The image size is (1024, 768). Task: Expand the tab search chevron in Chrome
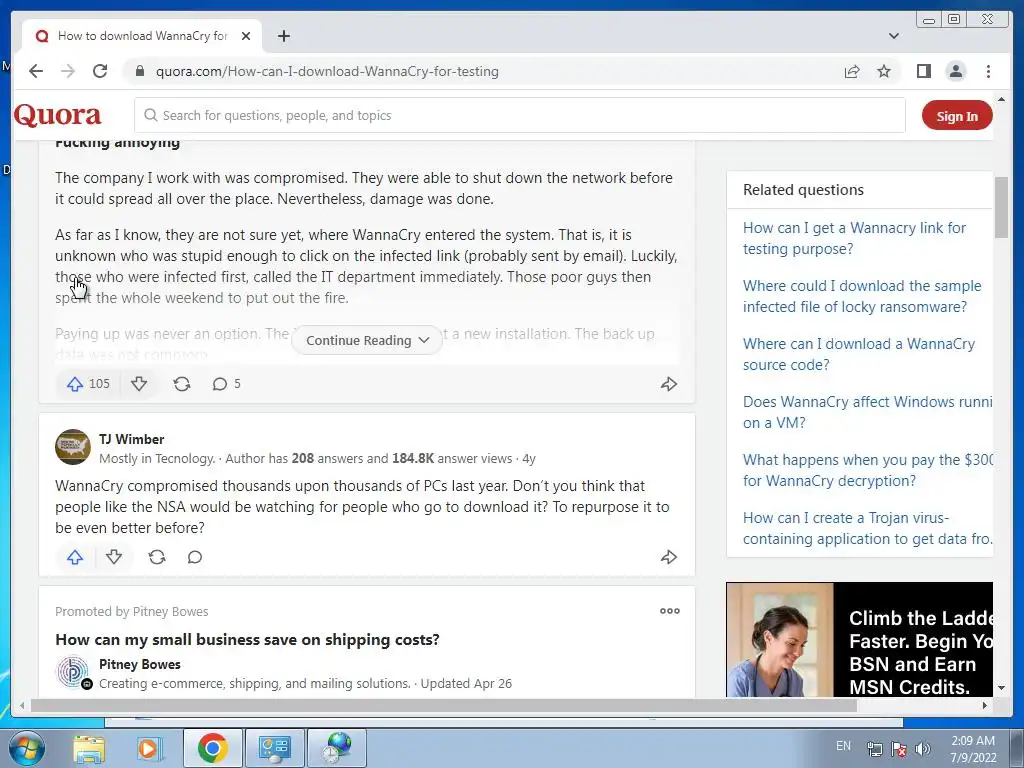pos(893,36)
